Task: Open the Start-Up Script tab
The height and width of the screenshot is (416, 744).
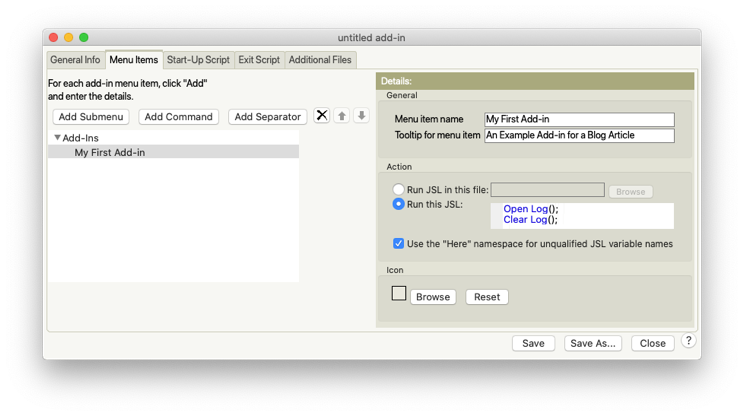Action: click(x=198, y=60)
